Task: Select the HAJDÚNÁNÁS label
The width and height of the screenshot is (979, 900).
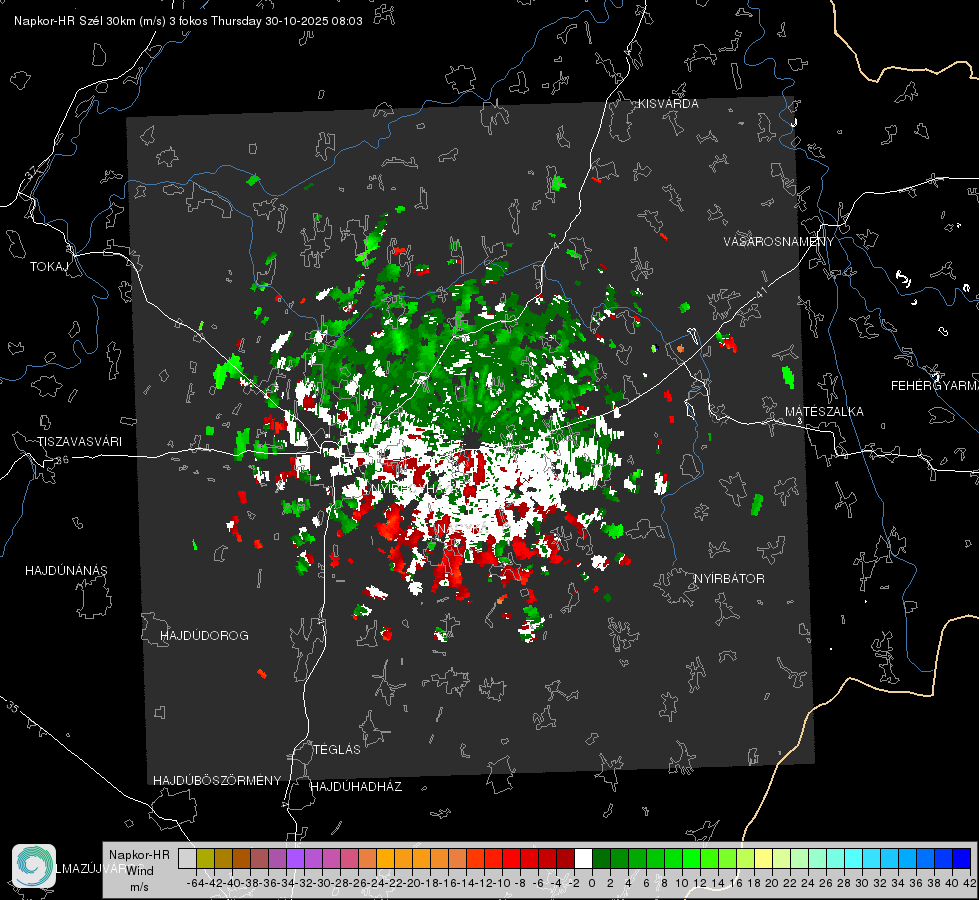Action: [x=66, y=571]
